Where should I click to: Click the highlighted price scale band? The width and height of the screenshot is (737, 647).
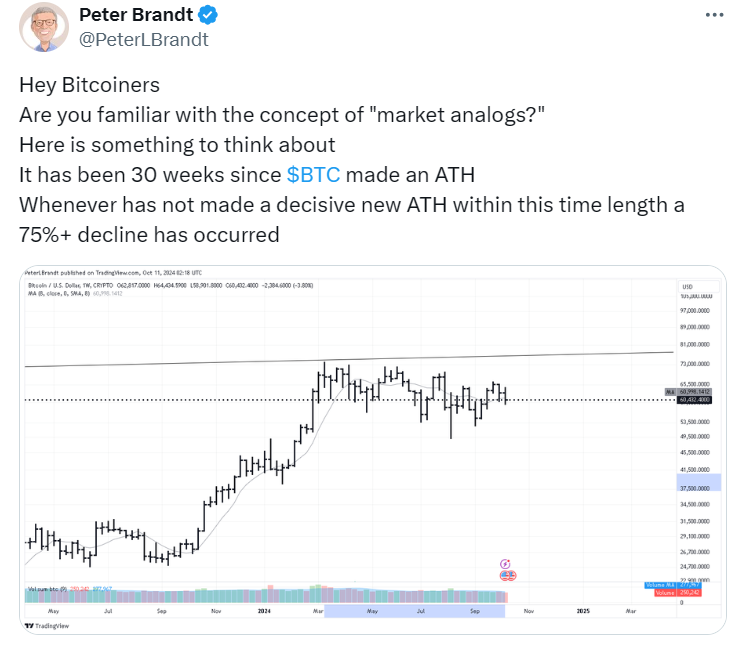tap(698, 483)
